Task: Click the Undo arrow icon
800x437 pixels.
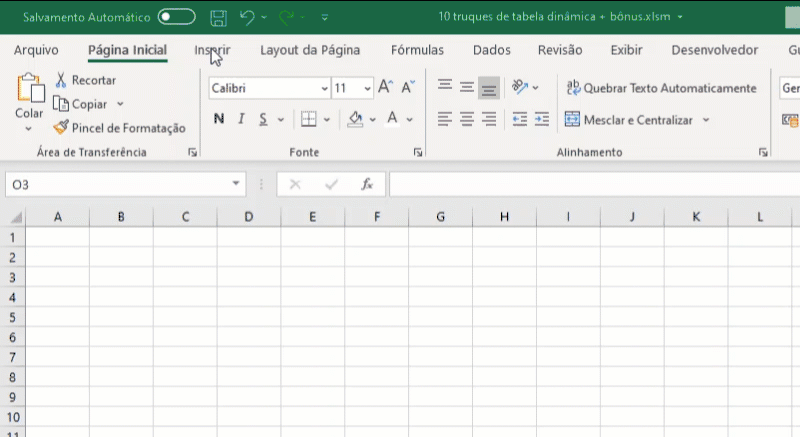Action: pos(247,17)
